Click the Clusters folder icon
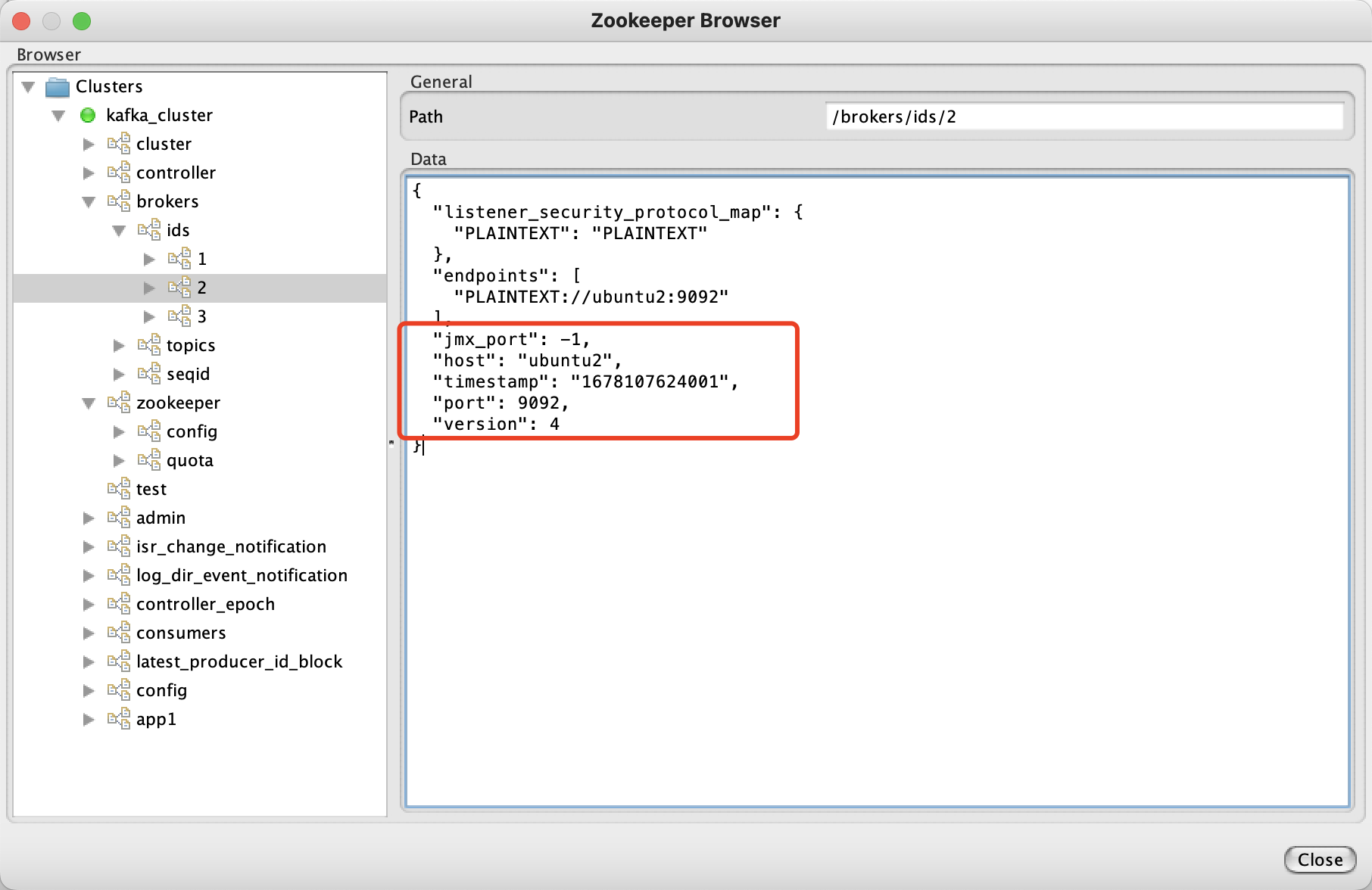Viewport: 1372px width, 890px height. coord(58,87)
